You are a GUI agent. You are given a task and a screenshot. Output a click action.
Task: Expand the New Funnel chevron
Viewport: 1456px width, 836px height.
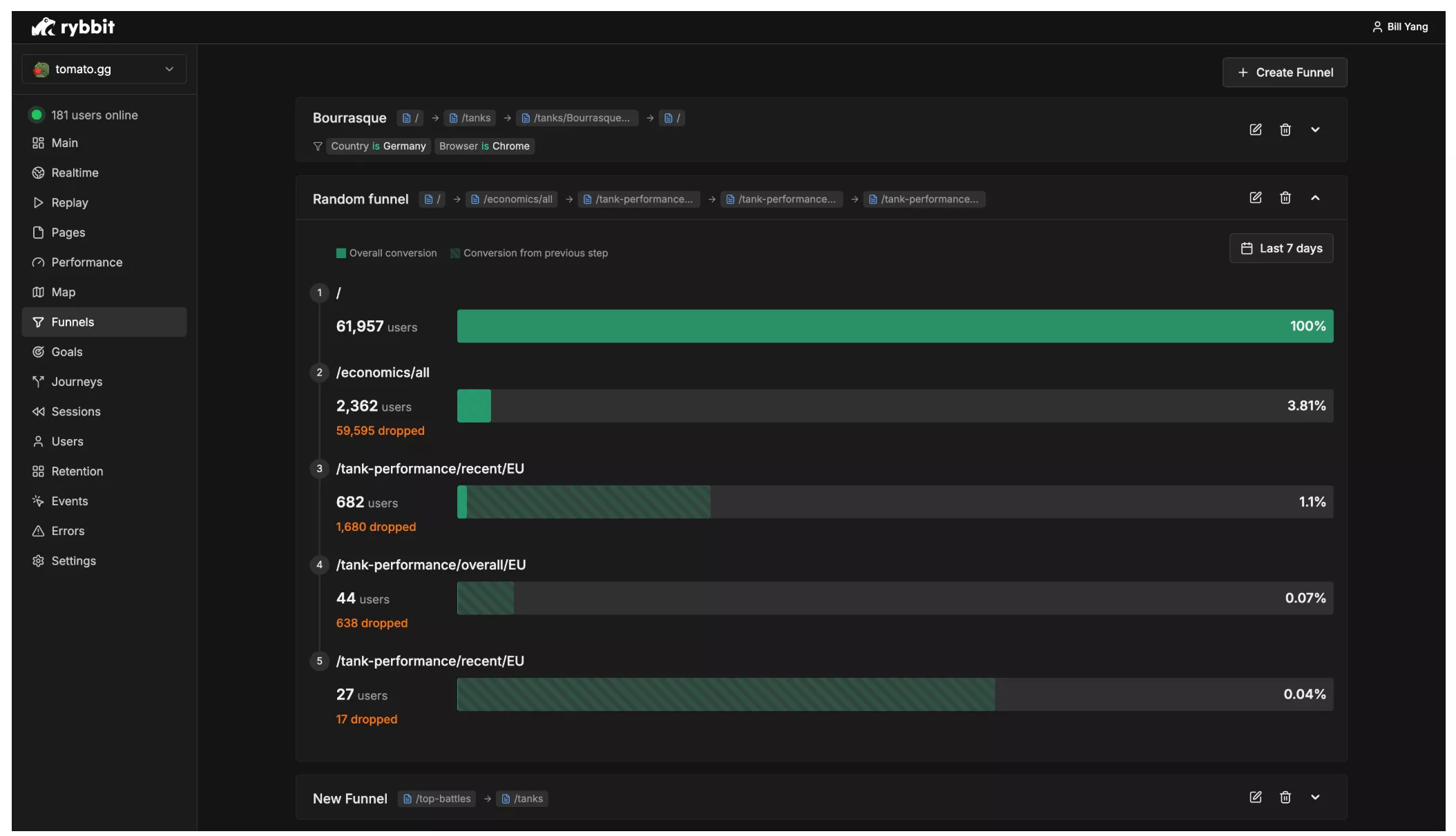[x=1315, y=797]
